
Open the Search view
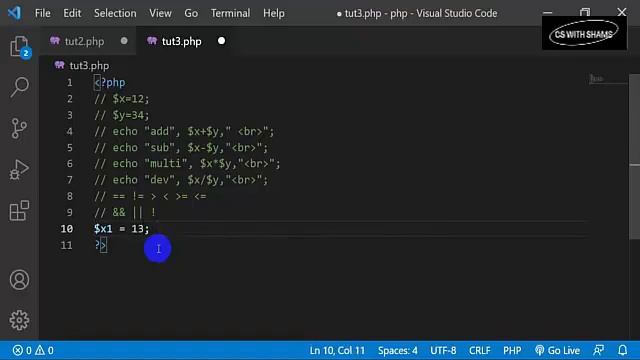[19, 87]
